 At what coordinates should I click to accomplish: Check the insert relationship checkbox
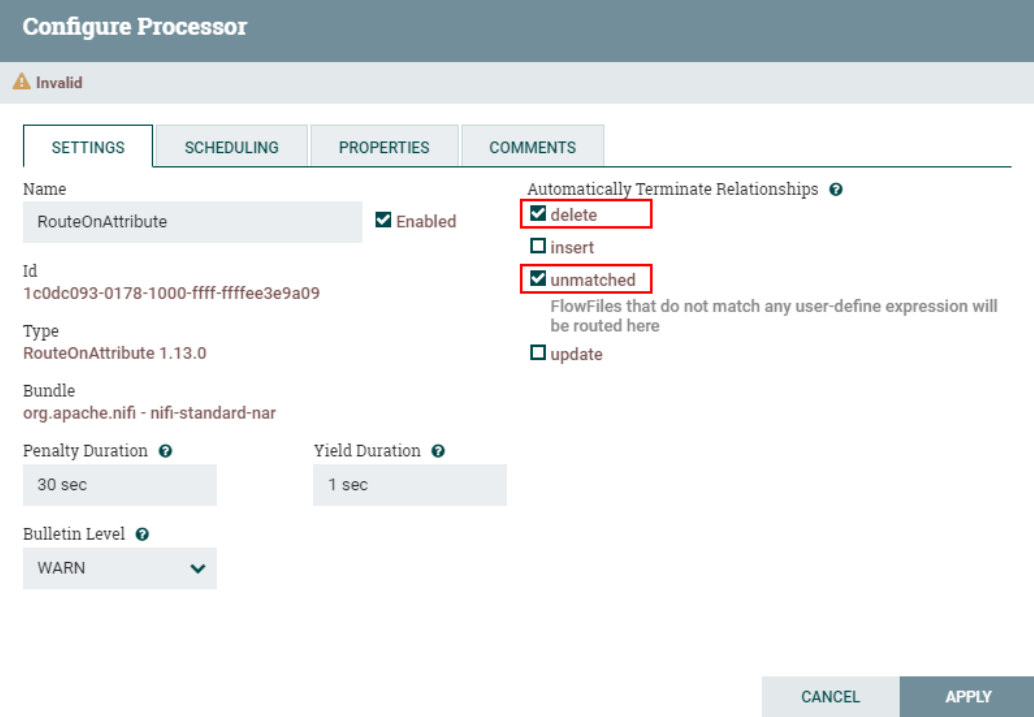(538, 245)
